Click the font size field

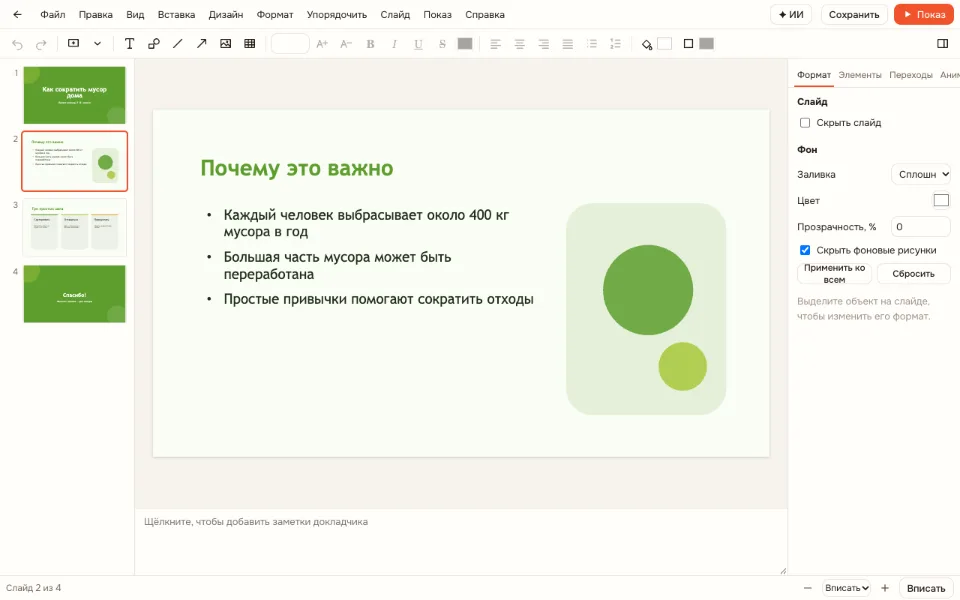[x=290, y=43]
